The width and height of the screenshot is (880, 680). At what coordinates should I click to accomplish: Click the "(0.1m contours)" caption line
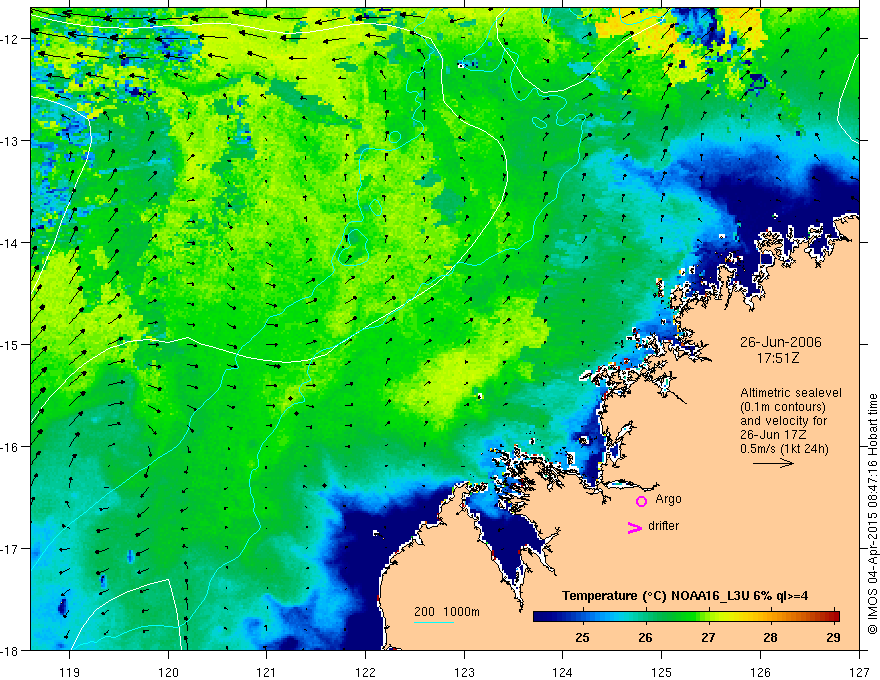coord(783,407)
